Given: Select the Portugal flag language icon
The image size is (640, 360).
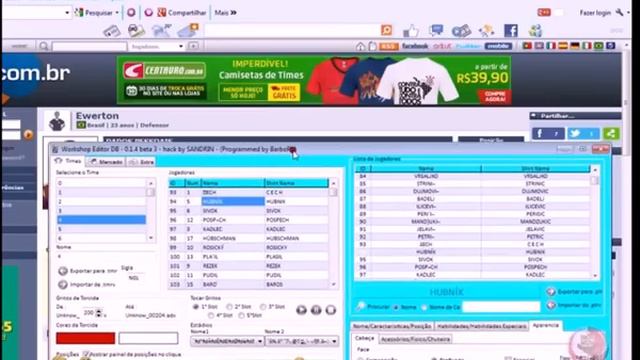Looking at the screenshot, I should [527, 46].
